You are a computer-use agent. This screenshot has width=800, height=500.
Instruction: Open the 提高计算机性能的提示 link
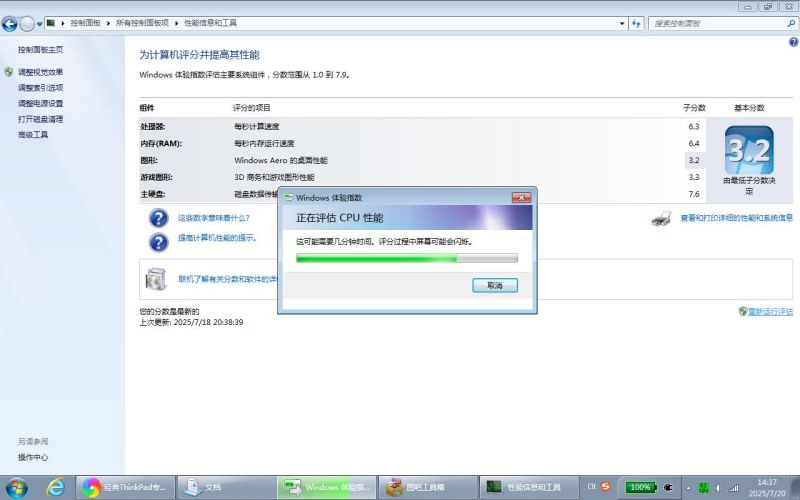(x=217, y=238)
